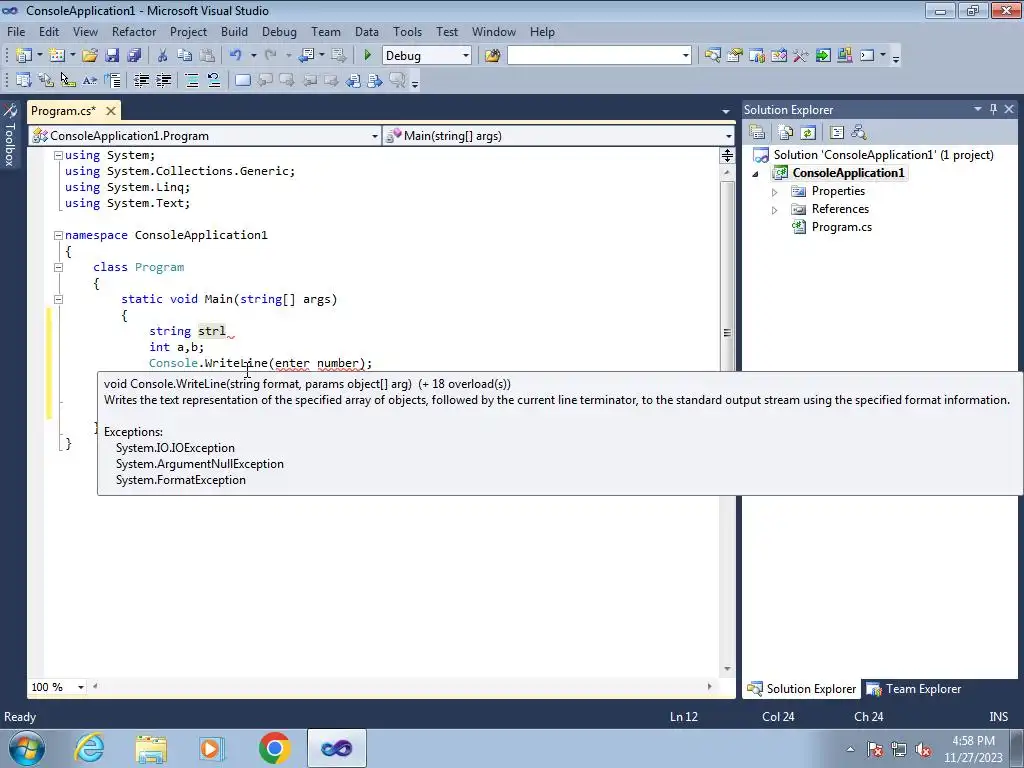The height and width of the screenshot is (768, 1024).
Task: Click Show All Files in Solution Explorer
Action: 786,133
